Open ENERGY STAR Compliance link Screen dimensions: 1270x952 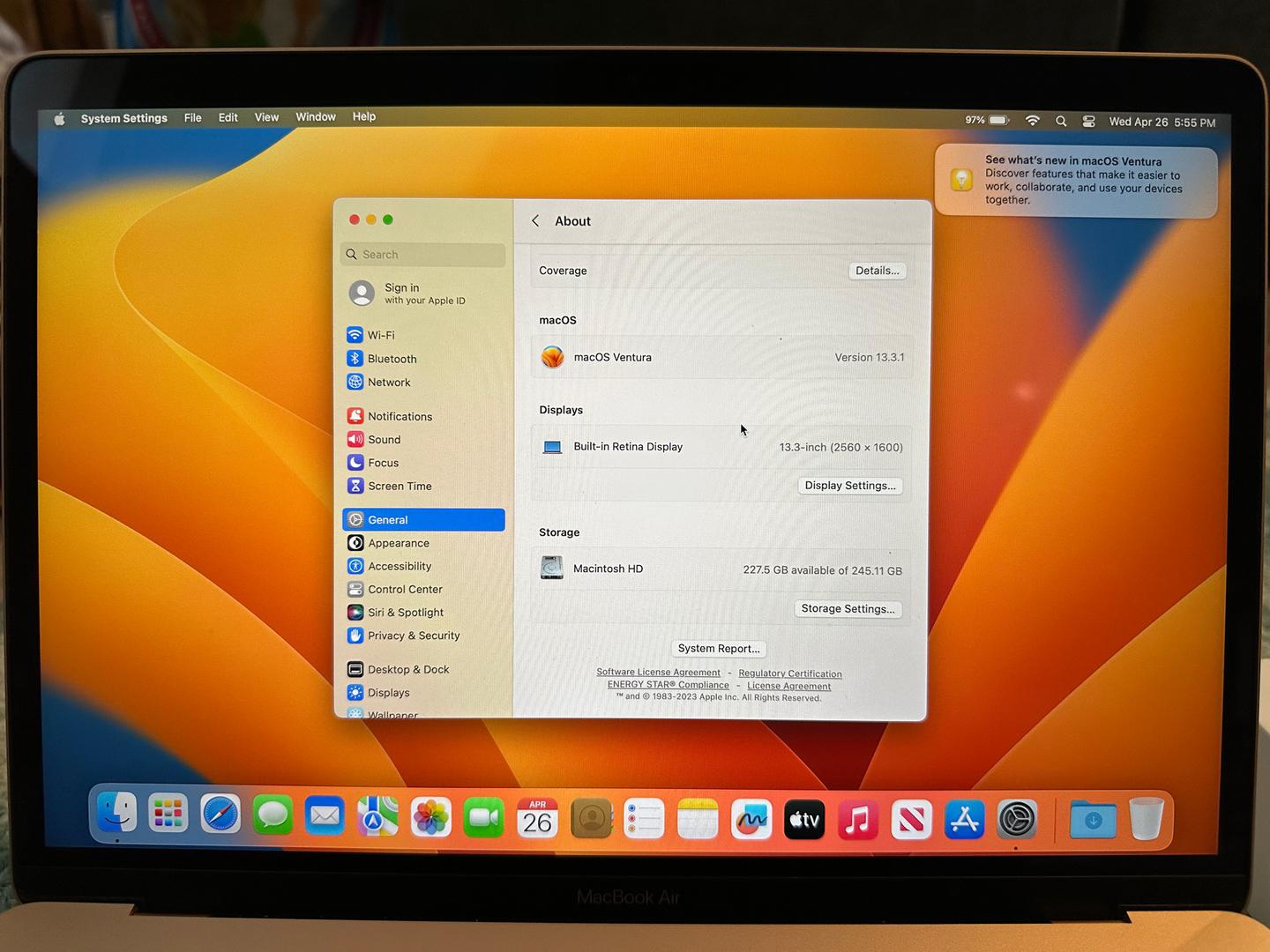(668, 685)
